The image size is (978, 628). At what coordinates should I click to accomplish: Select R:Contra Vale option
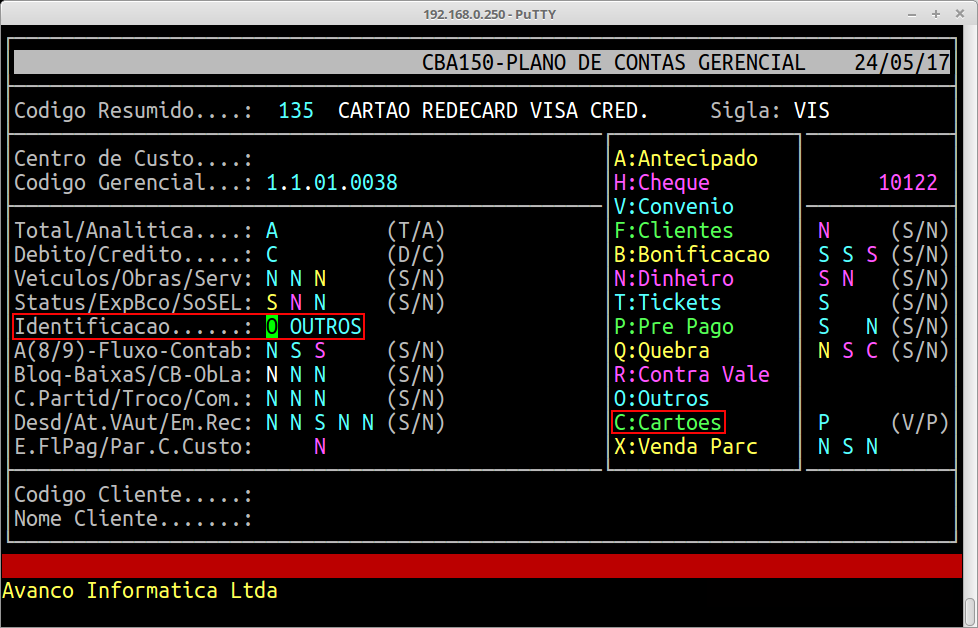[x=692, y=375]
